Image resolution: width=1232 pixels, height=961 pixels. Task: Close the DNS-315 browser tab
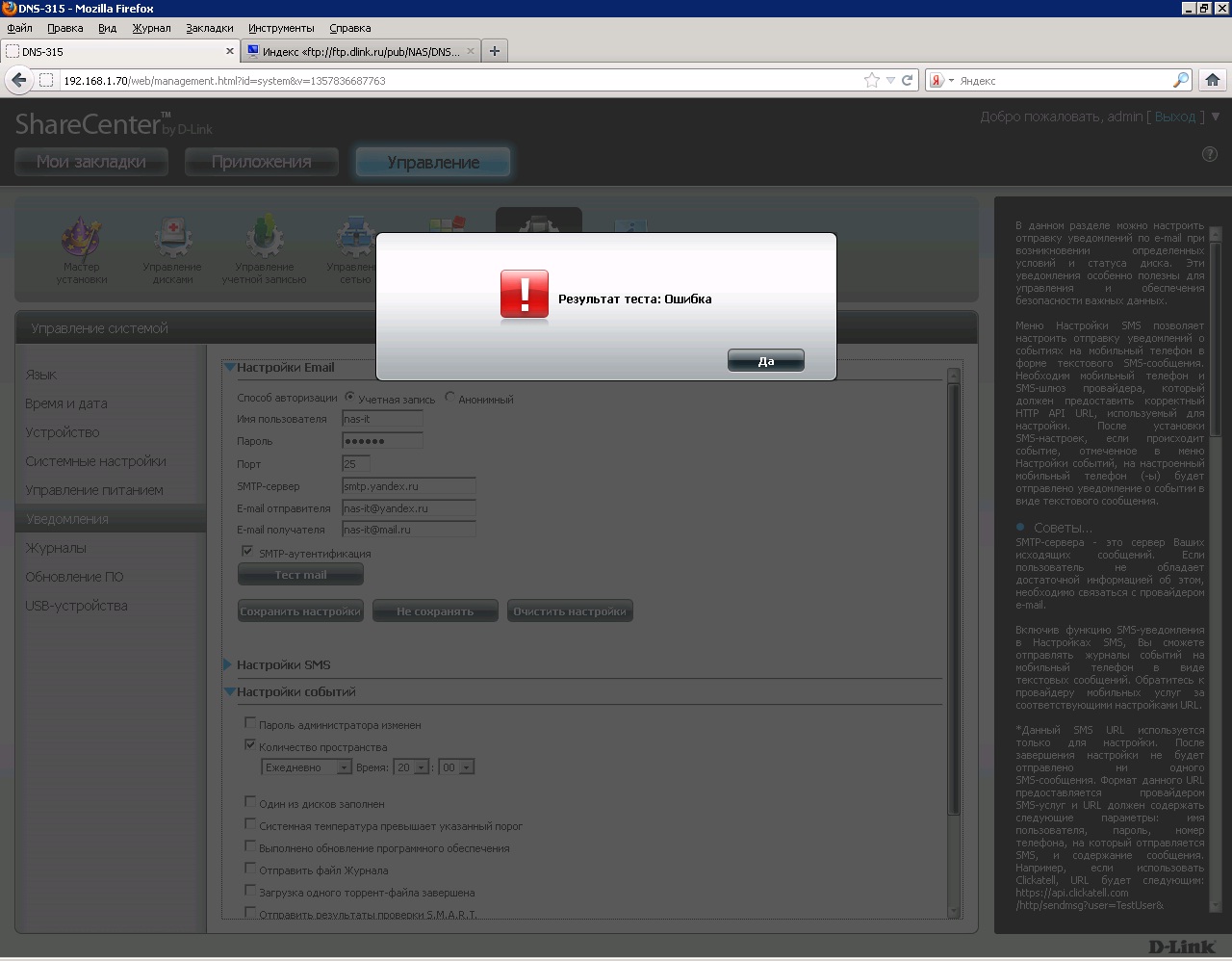[x=230, y=51]
